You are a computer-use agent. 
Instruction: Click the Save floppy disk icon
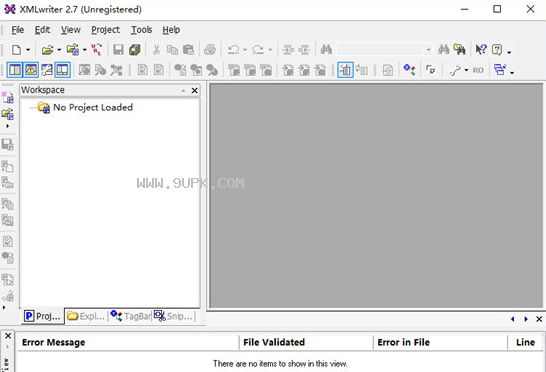coord(118,50)
